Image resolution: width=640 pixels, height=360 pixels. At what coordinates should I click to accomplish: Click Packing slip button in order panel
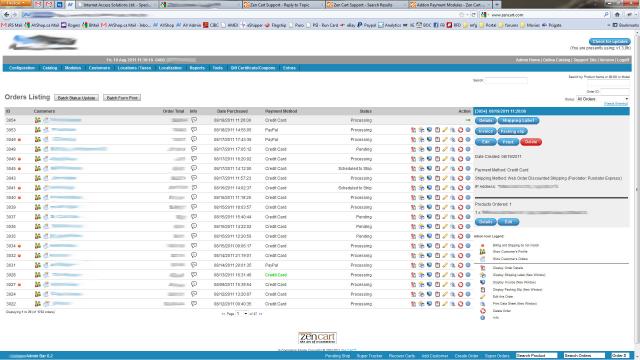(x=512, y=131)
